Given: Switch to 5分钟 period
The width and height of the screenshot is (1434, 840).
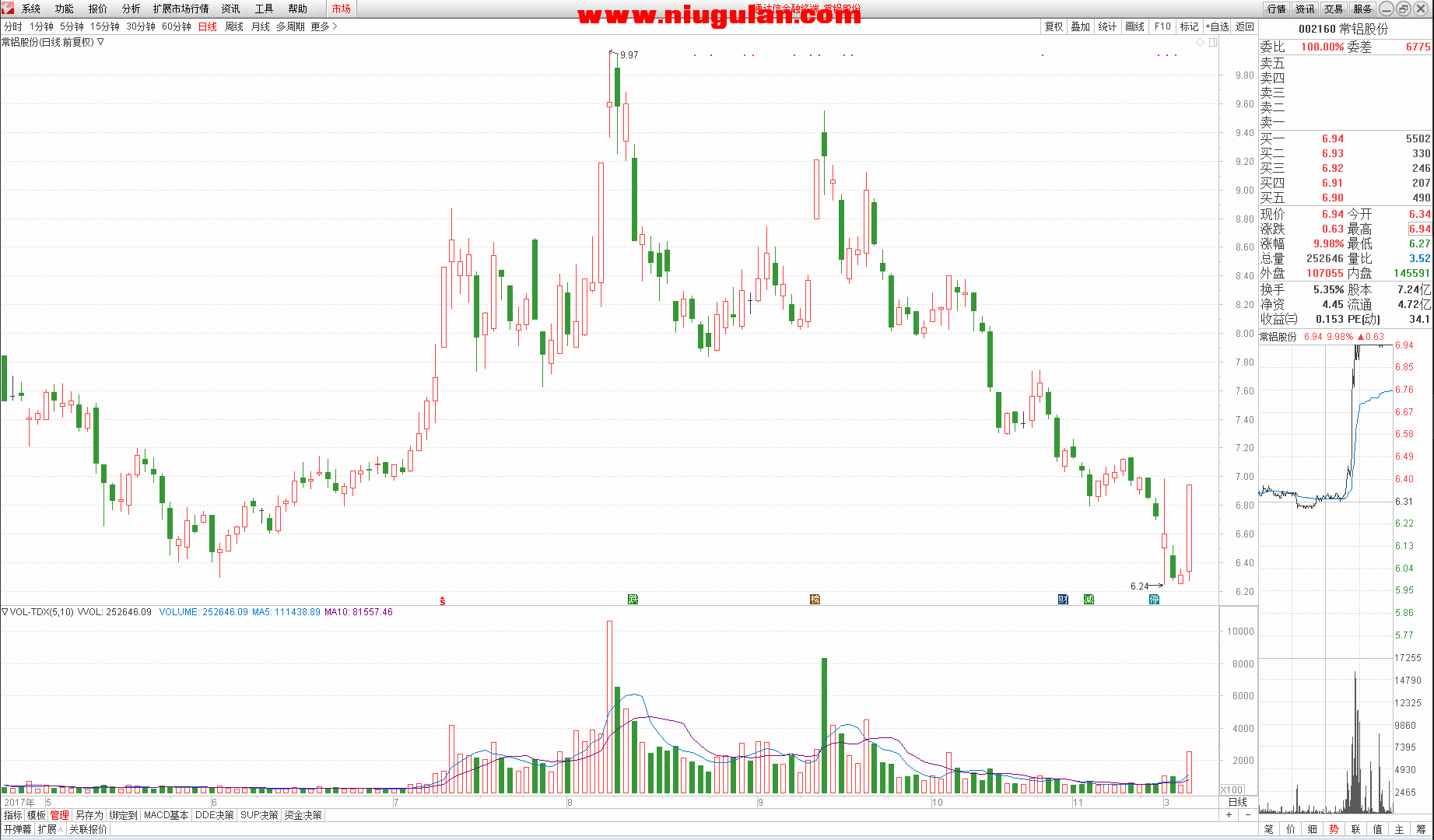Looking at the screenshot, I should click(72, 26).
